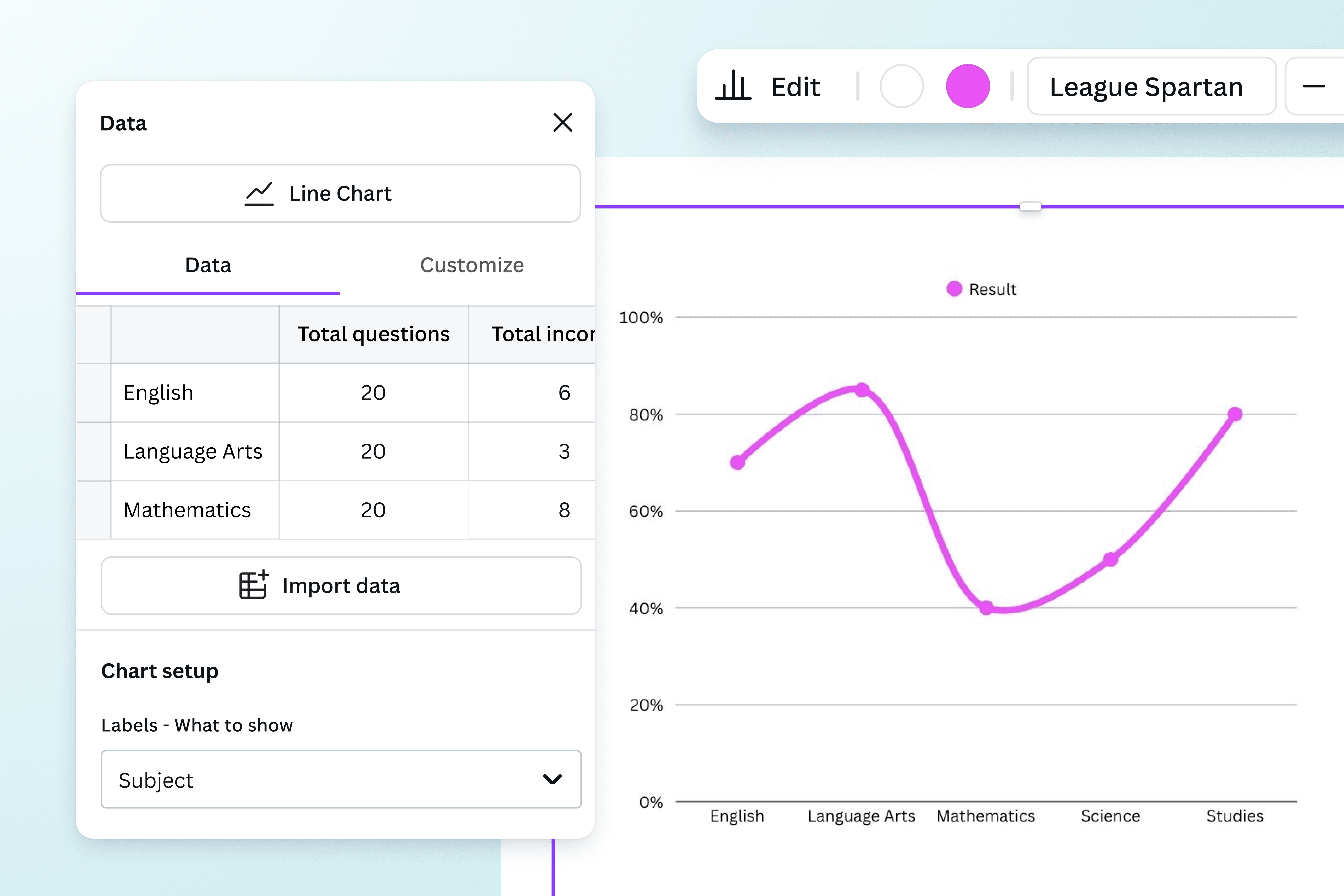Close the Data panel with X
Screen dimensions: 1344x896
coord(563,122)
